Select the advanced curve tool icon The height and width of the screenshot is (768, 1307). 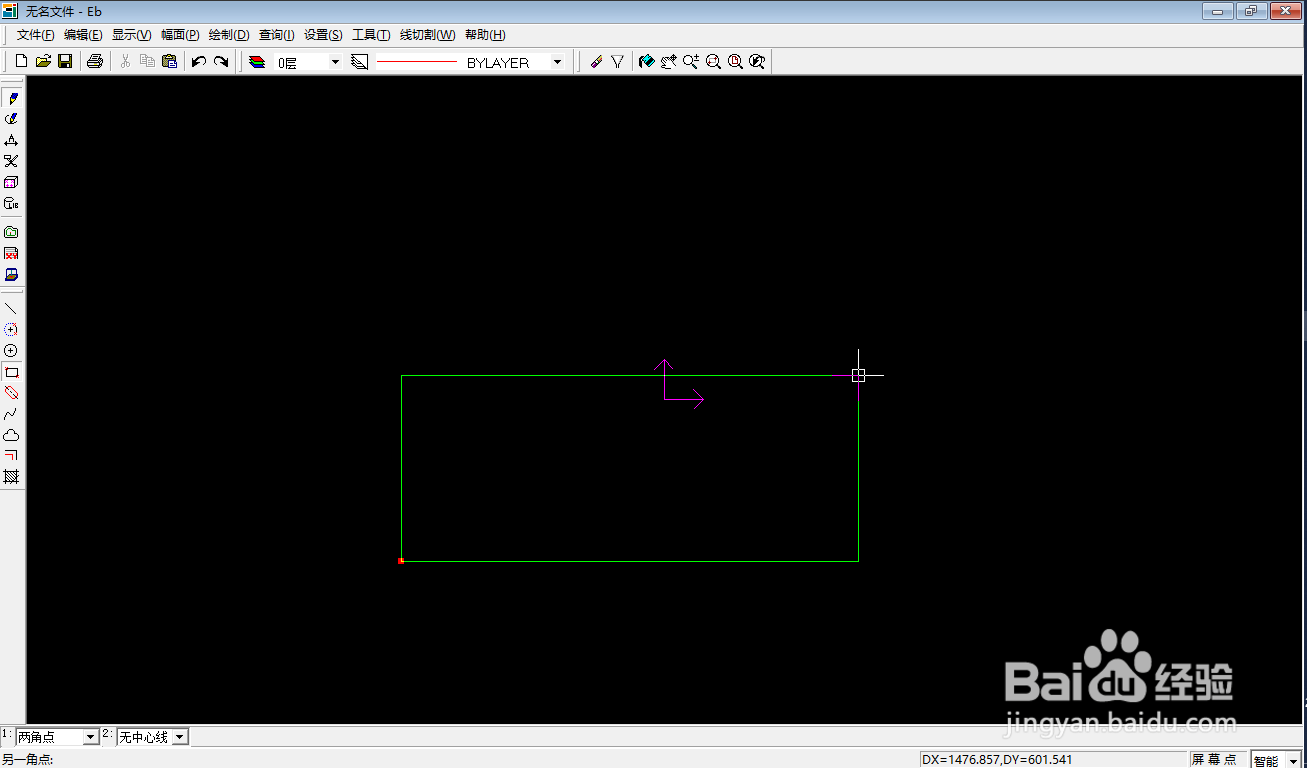click(12, 119)
